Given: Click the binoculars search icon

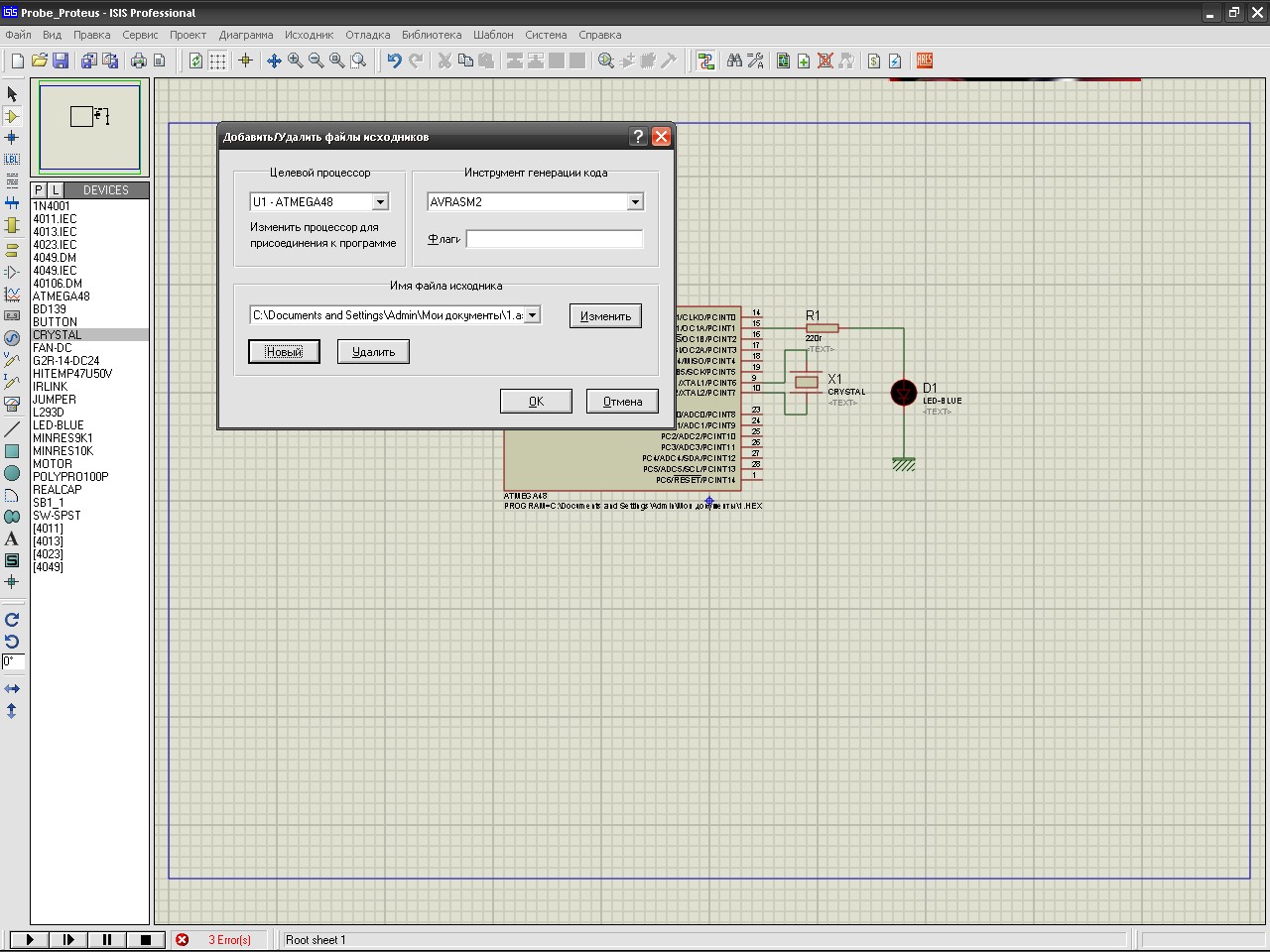Looking at the screenshot, I should [734, 60].
